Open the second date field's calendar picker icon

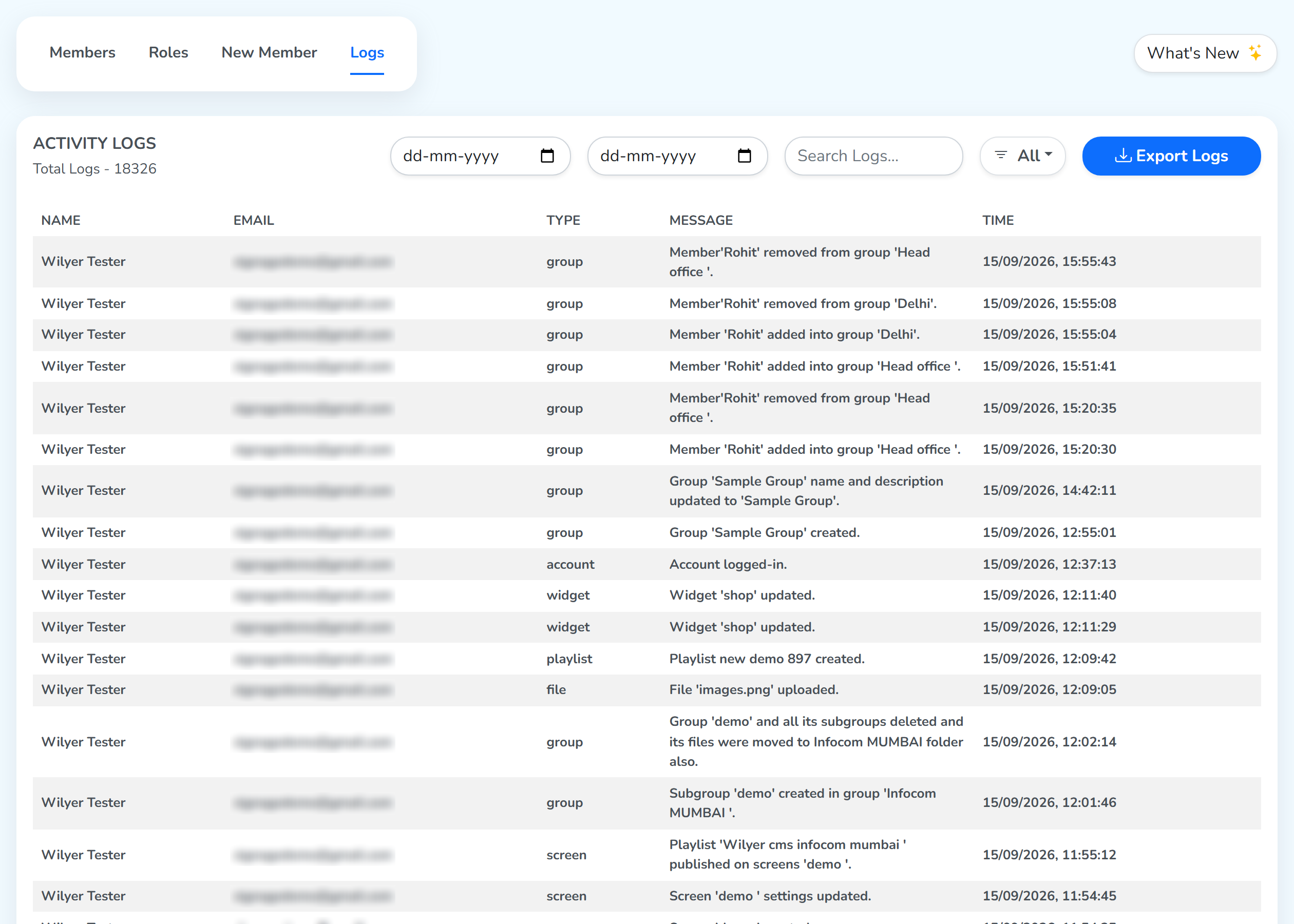point(744,156)
